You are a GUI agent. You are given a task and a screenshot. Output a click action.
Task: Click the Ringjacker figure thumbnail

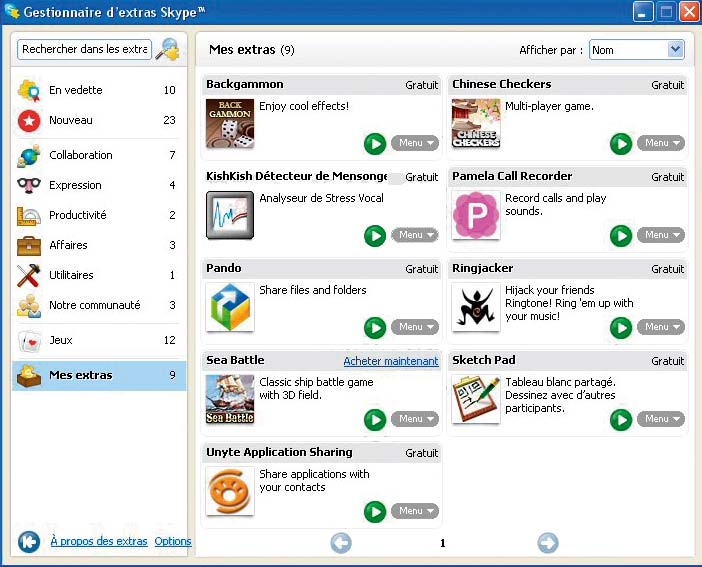[x=476, y=307]
